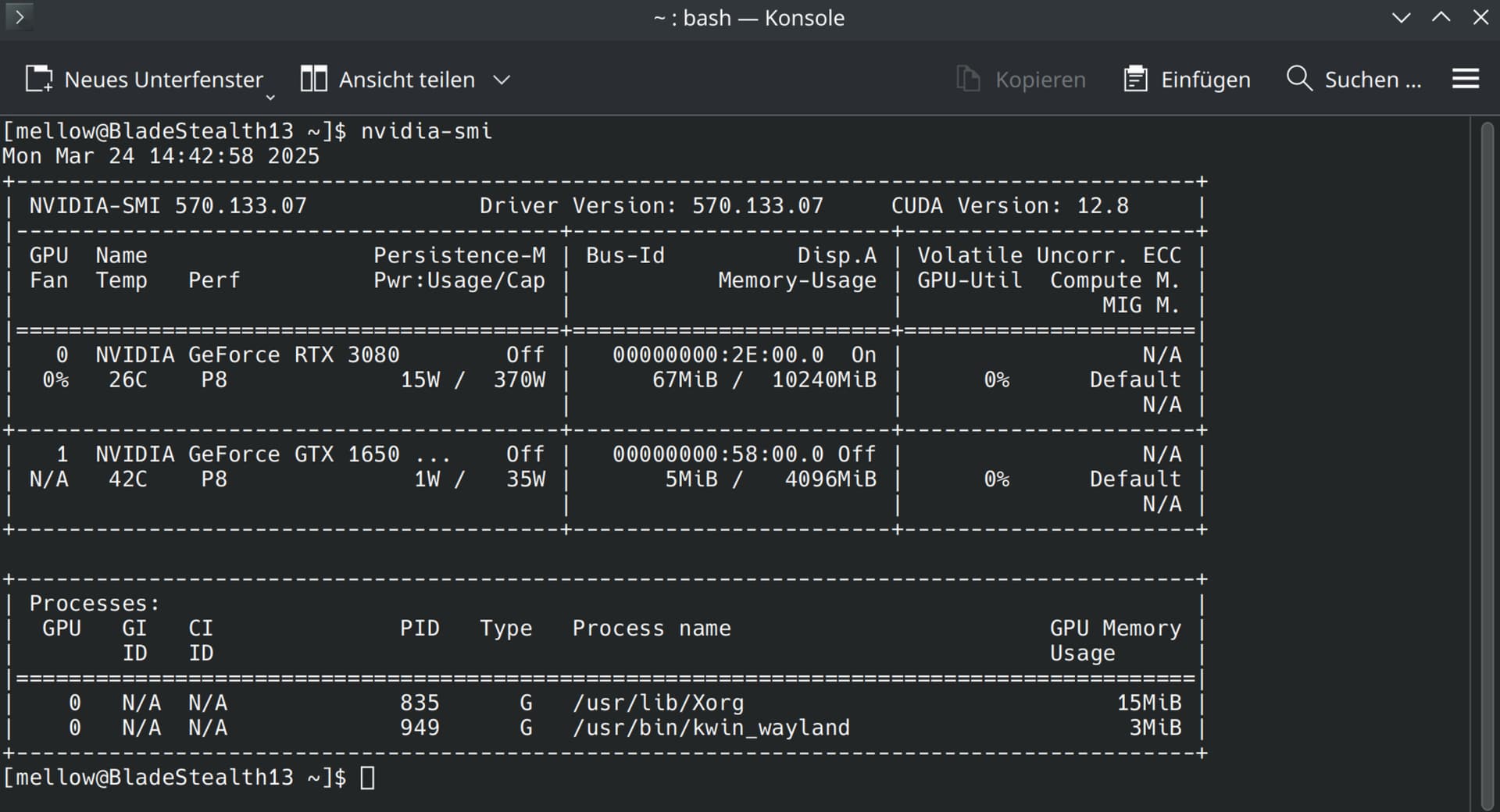The image size is (1500, 812).
Task: Open Neues Unterfenster tab
Action: pyautogui.click(x=163, y=80)
